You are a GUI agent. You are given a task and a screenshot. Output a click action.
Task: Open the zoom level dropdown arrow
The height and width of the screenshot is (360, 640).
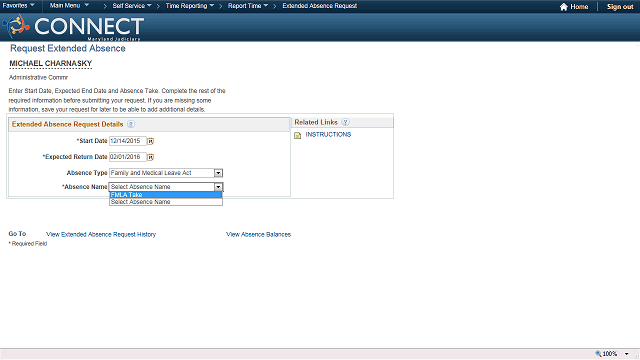click(627, 354)
